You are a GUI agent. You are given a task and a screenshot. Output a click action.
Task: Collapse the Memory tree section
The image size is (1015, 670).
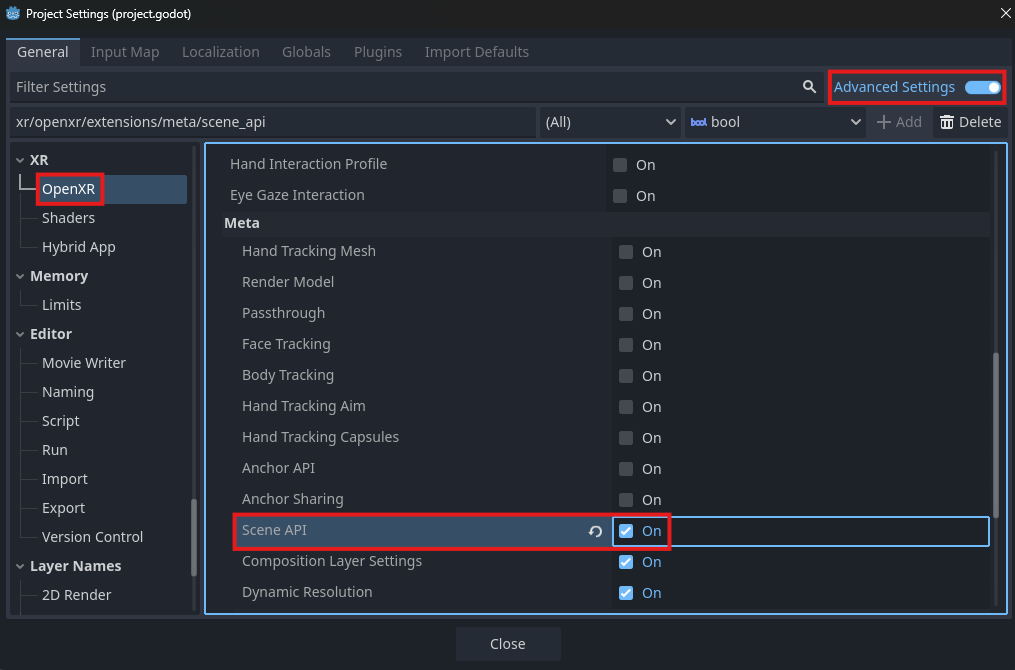point(20,276)
